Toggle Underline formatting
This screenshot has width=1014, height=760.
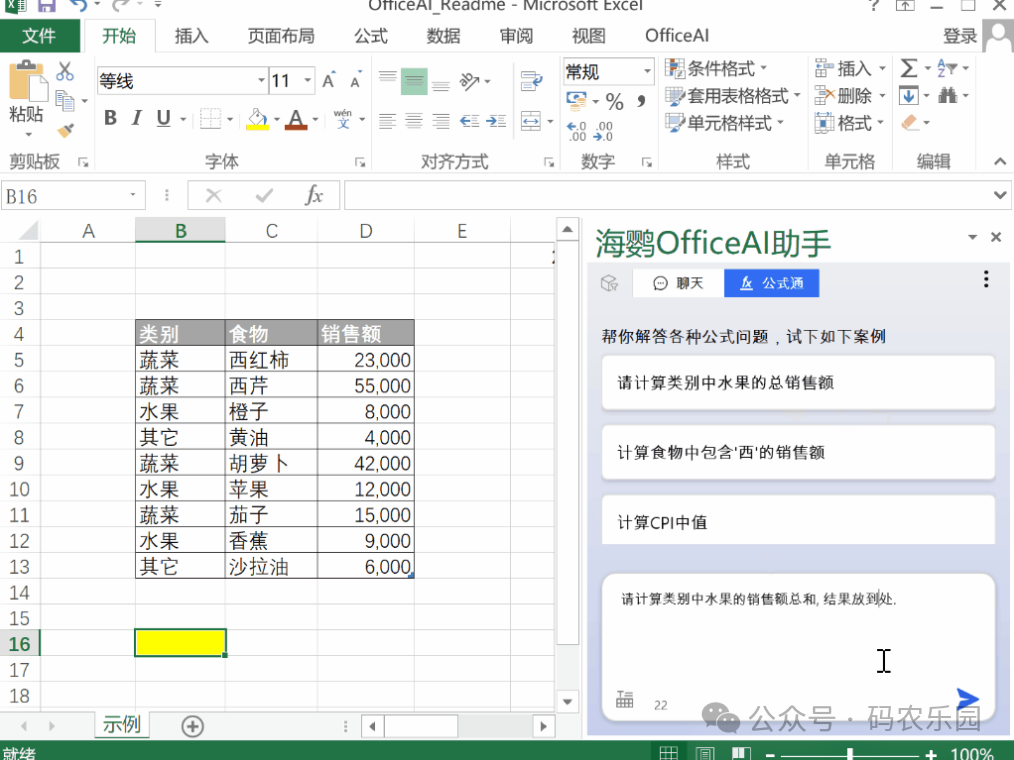[x=164, y=118]
